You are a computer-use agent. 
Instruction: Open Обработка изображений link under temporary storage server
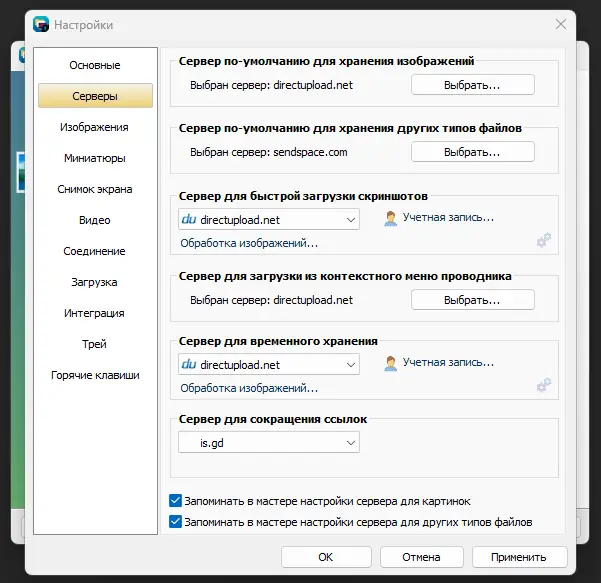click(249, 388)
